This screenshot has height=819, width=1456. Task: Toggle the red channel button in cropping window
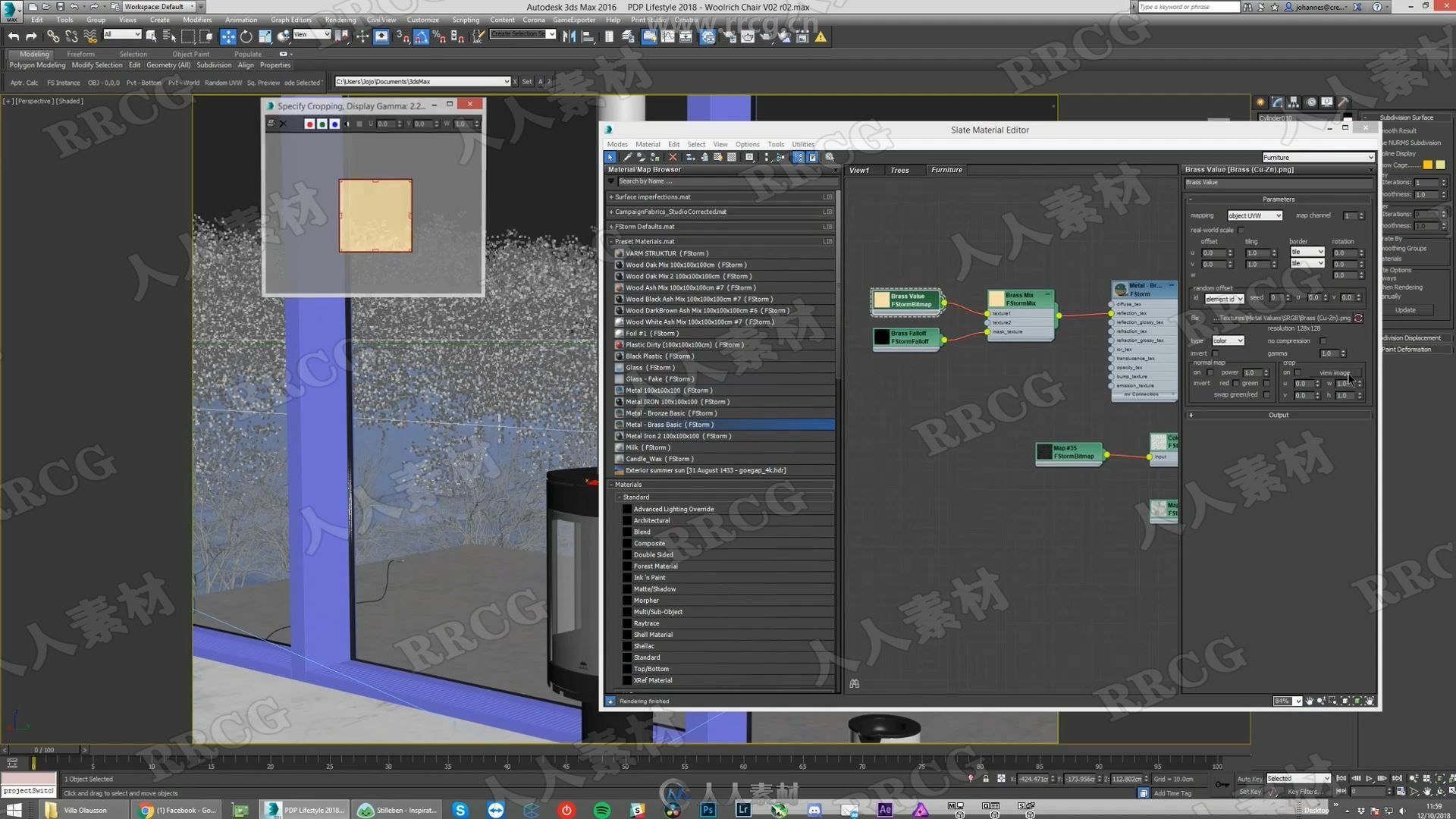309,124
